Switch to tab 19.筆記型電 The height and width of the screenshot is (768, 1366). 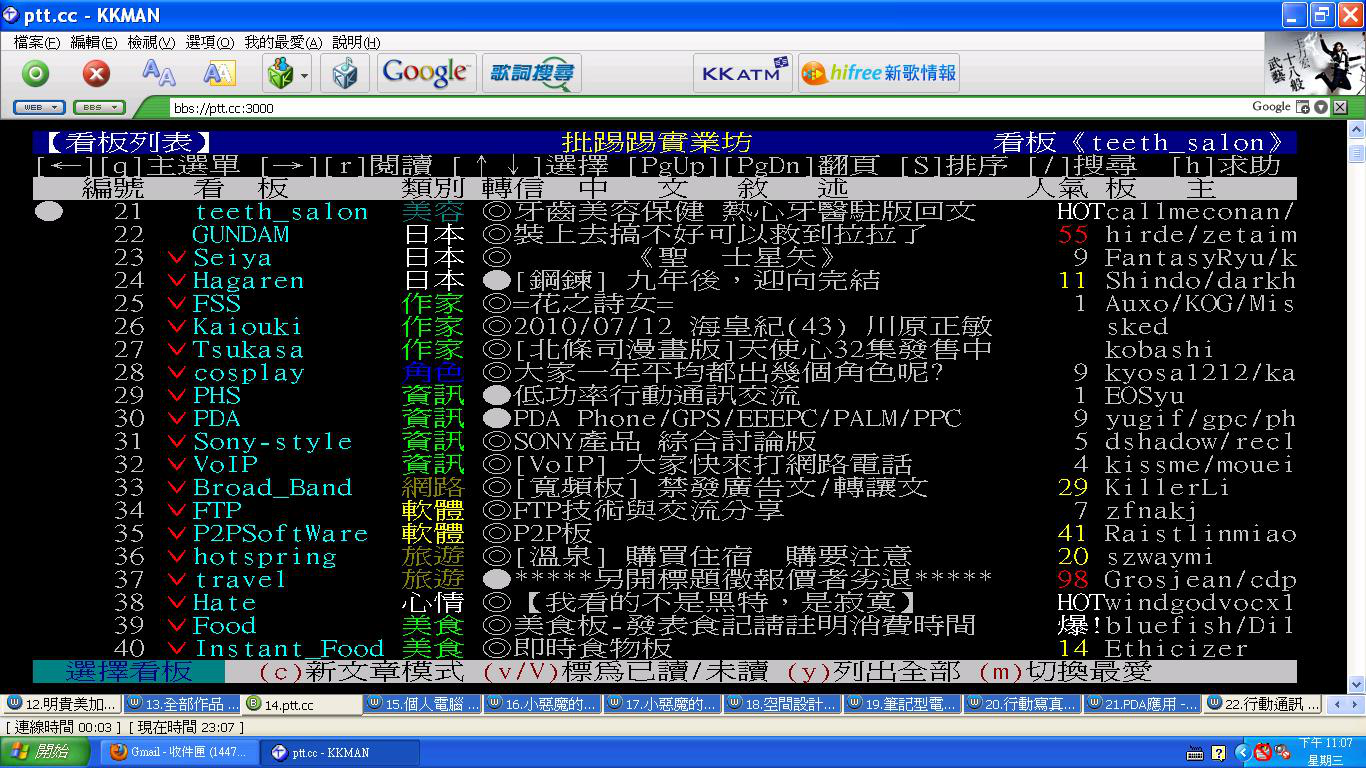(x=902, y=704)
